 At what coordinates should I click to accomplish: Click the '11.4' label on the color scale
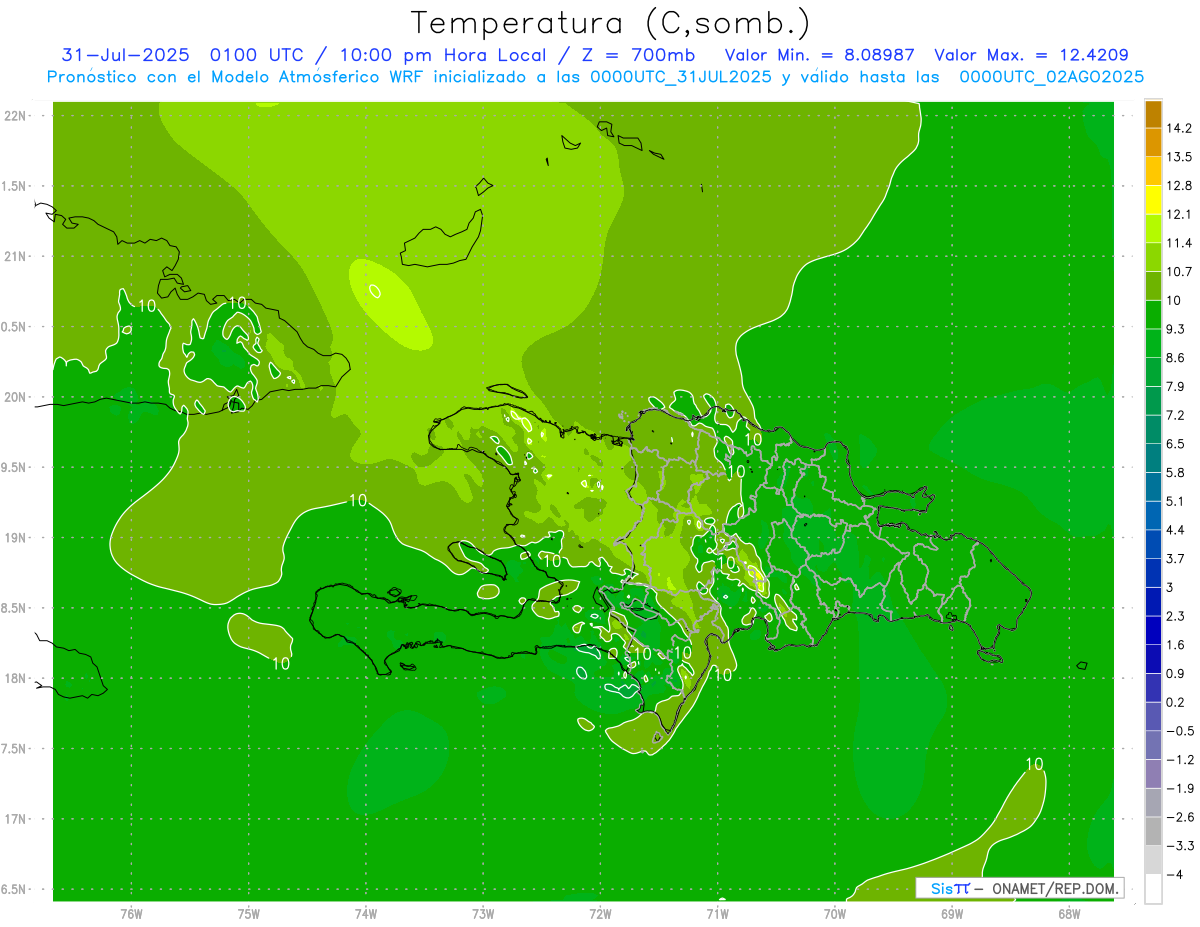coord(1178,243)
